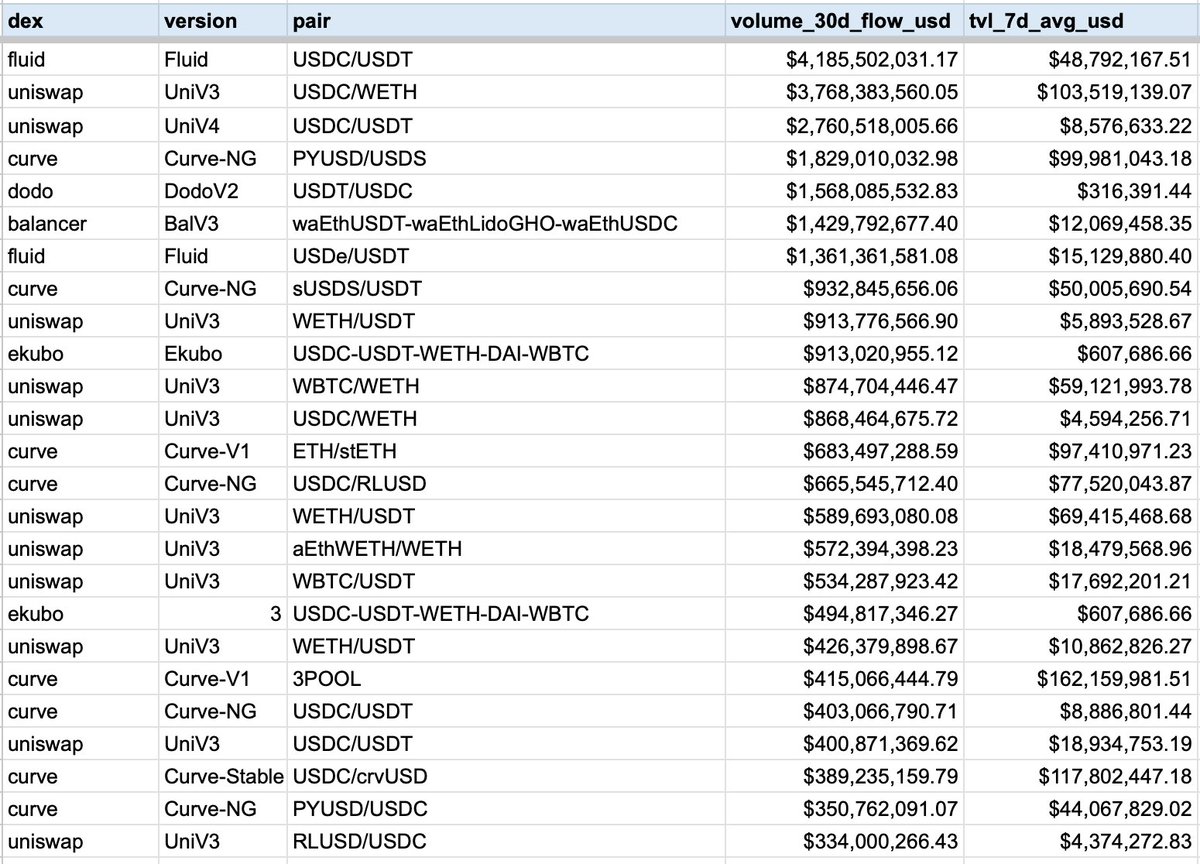This screenshot has width=1200, height=864.
Task: Click the cell $97,410,971.23
Action: pos(1083,451)
